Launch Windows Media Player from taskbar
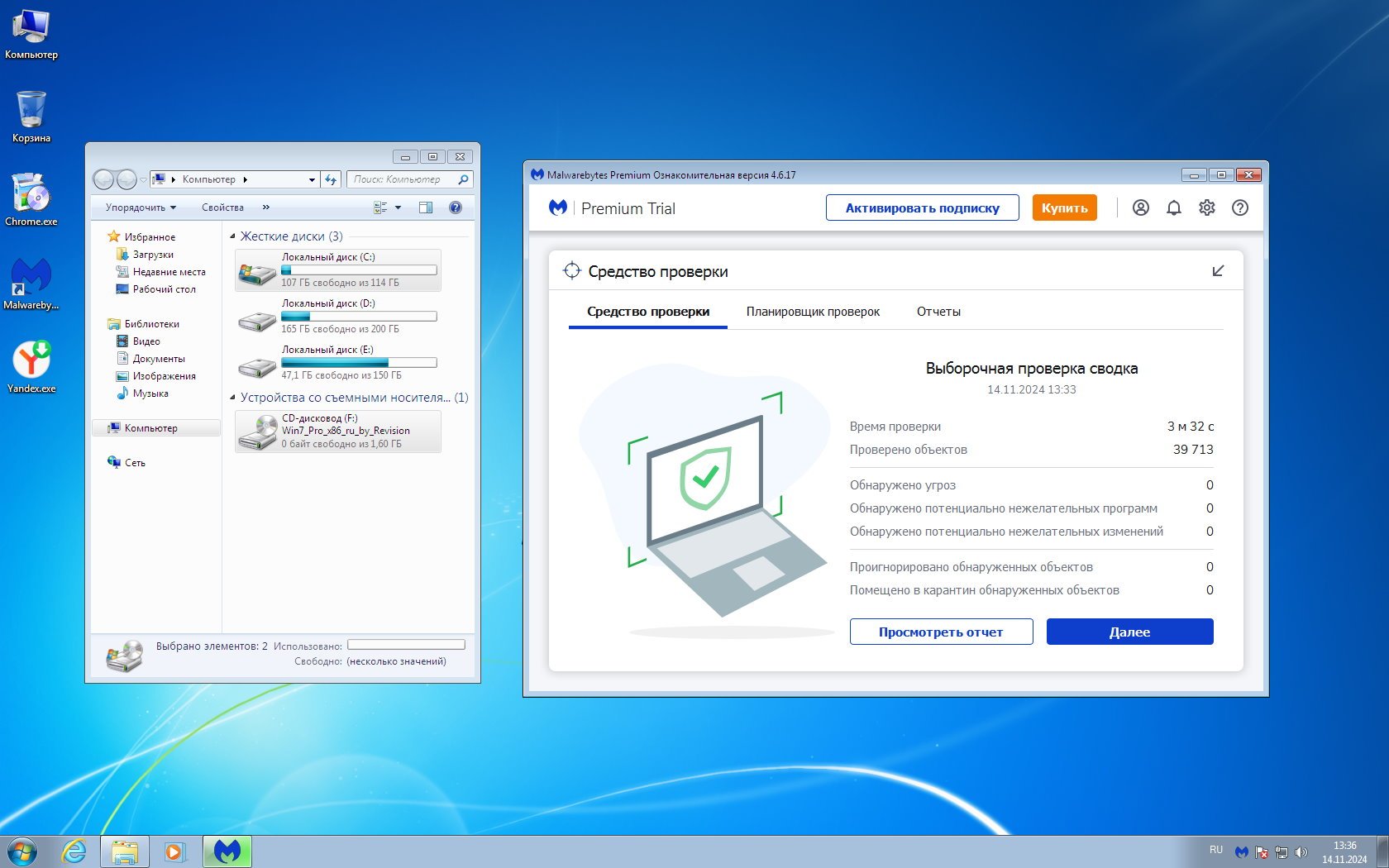The height and width of the screenshot is (868, 1389). tap(174, 851)
